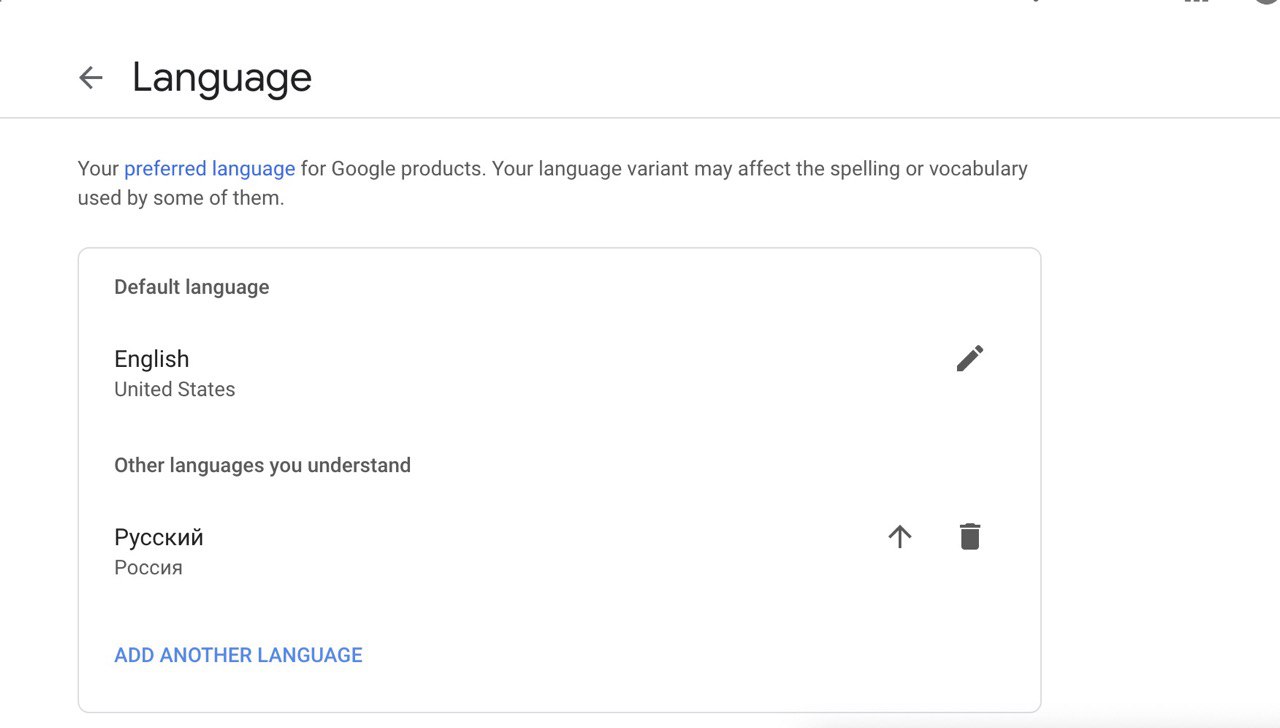The width and height of the screenshot is (1280, 728).
Task: Click the United States region text
Action: pos(174,390)
